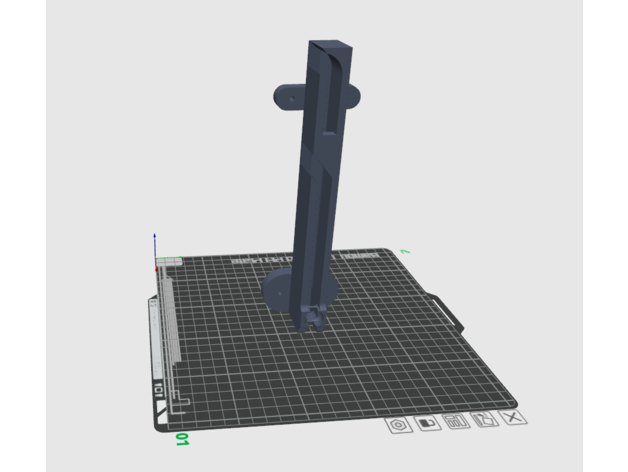Click the arrange objects layout icon
This screenshot has height=472, width=628.
(456, 423)
